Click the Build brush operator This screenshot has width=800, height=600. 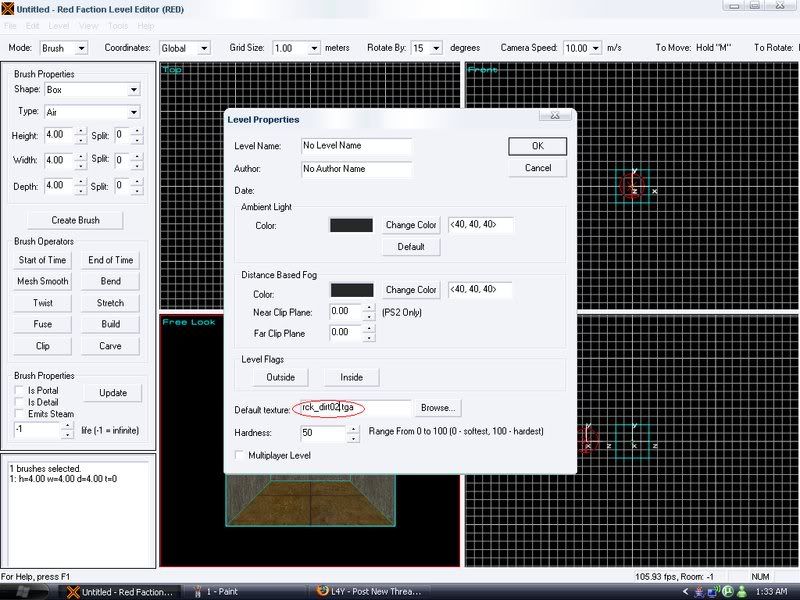coord(110,324)
